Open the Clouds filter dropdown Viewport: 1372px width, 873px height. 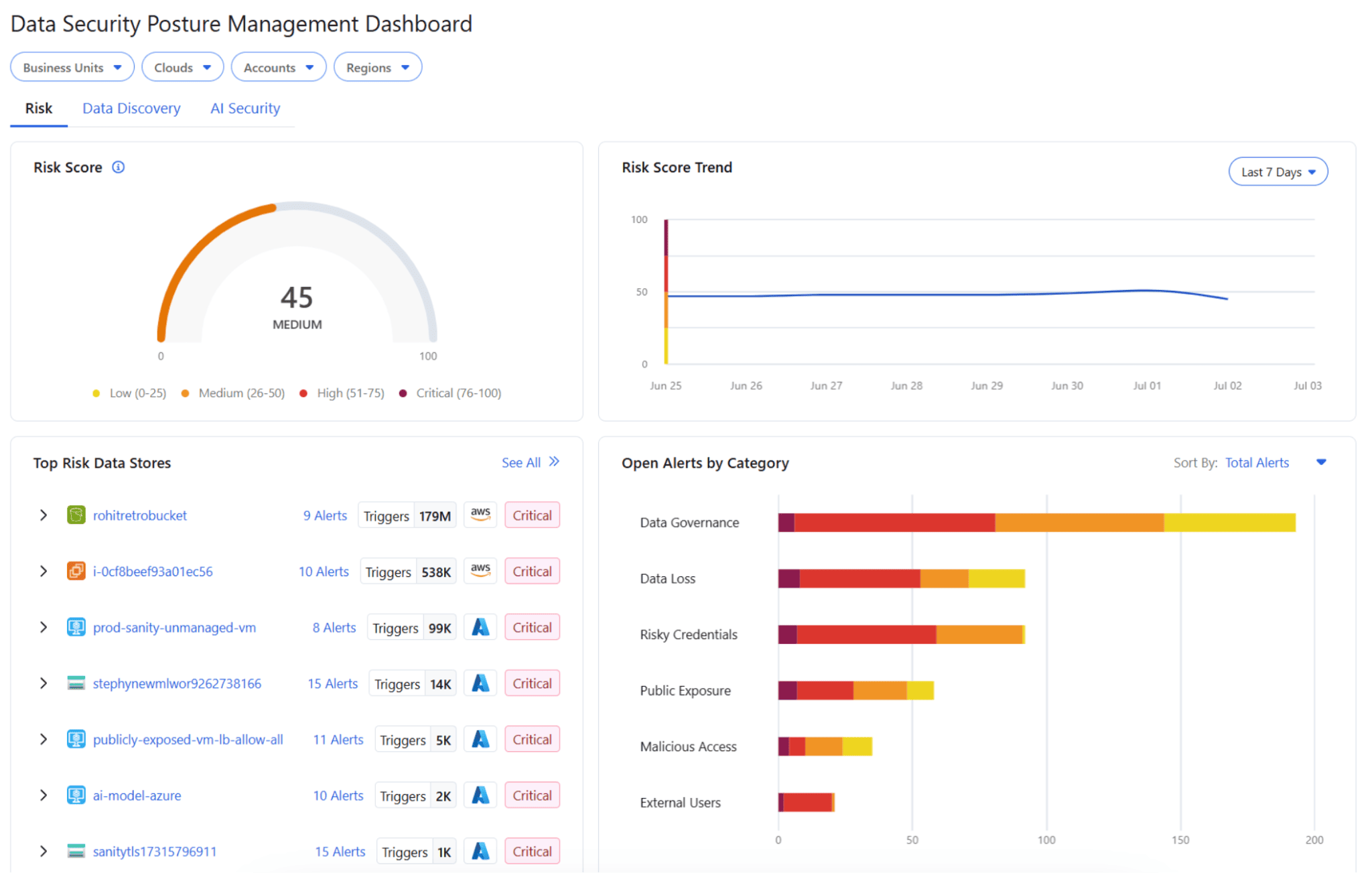pyautogui.click(x=182, y=67)
